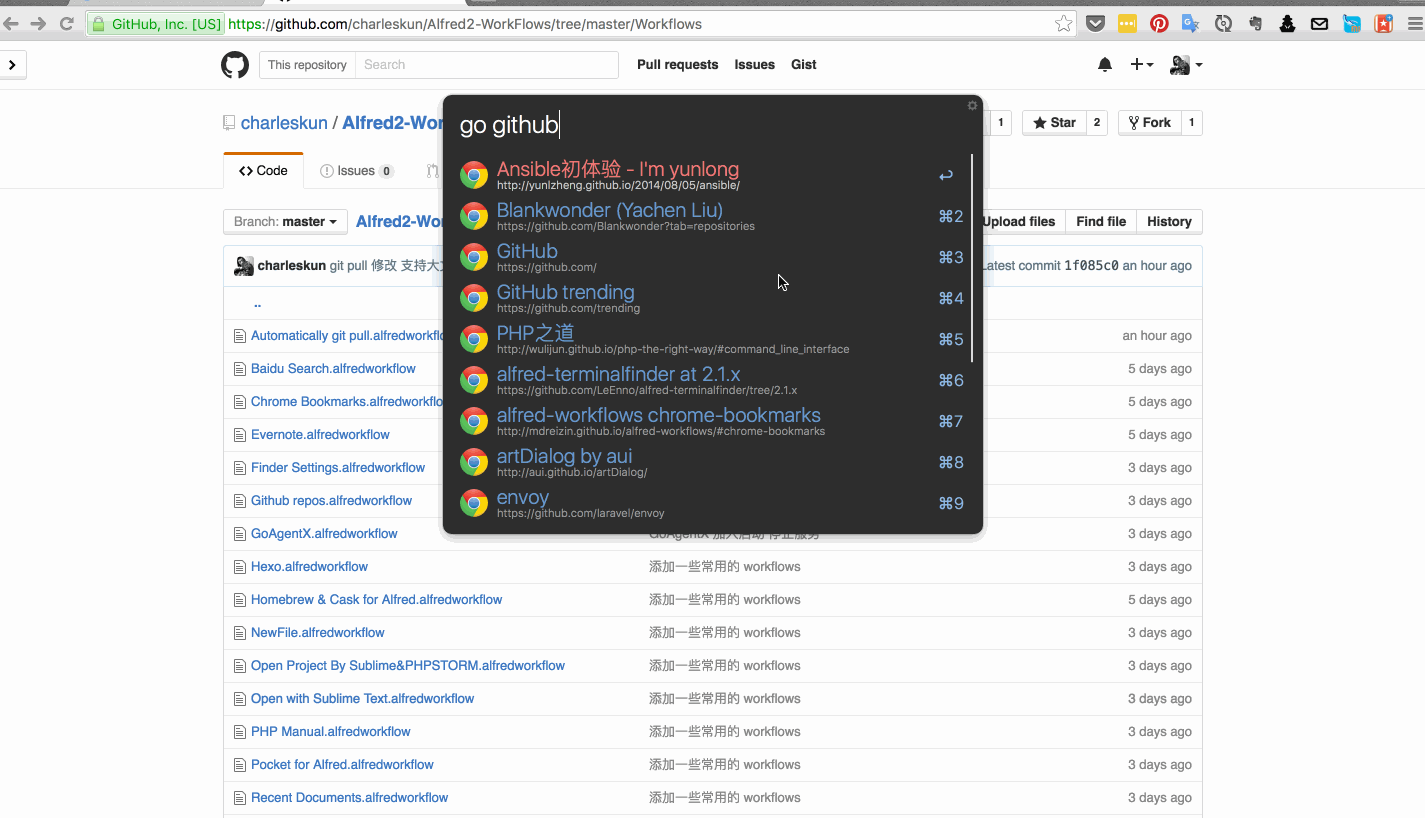
Task: Open NewFile.alfredworkflow file
Action: 318,633
